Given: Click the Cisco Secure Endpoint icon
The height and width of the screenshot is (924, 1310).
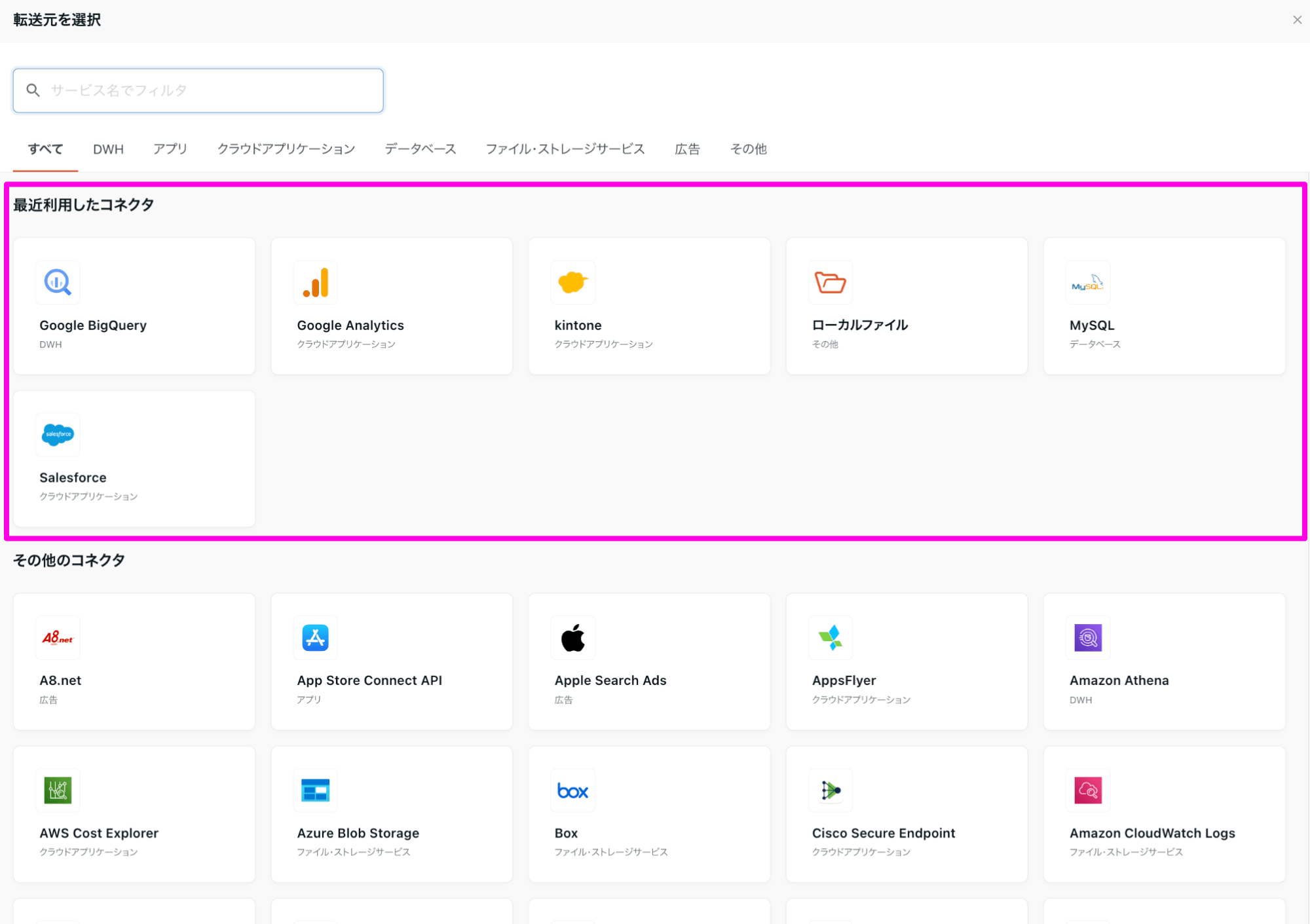Looking at the screenshot, I should coord(831,790).
